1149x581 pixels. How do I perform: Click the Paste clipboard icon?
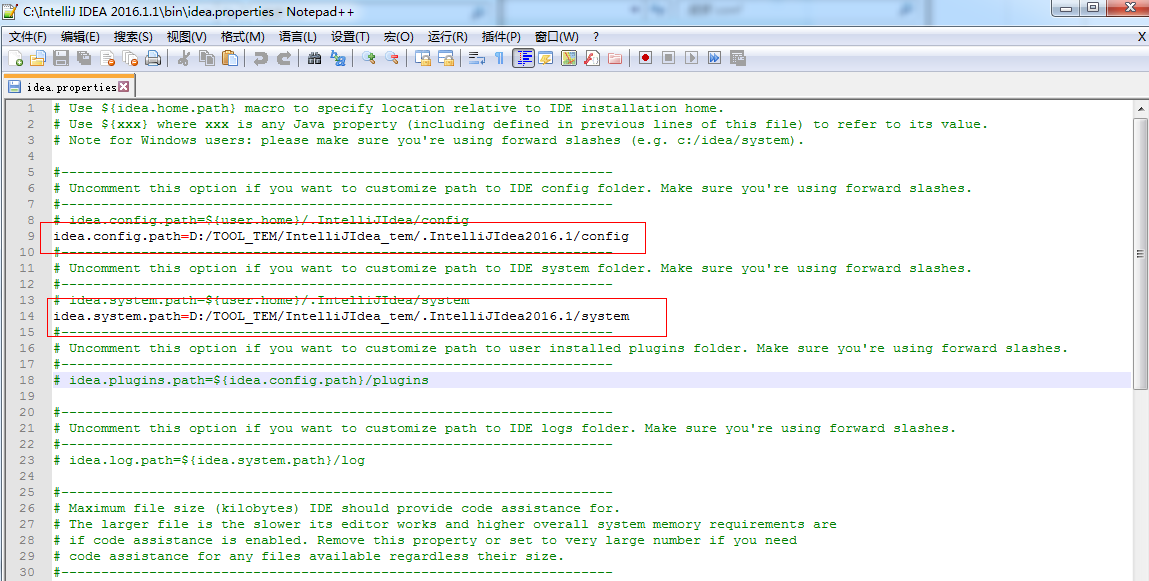click(231, 59)
